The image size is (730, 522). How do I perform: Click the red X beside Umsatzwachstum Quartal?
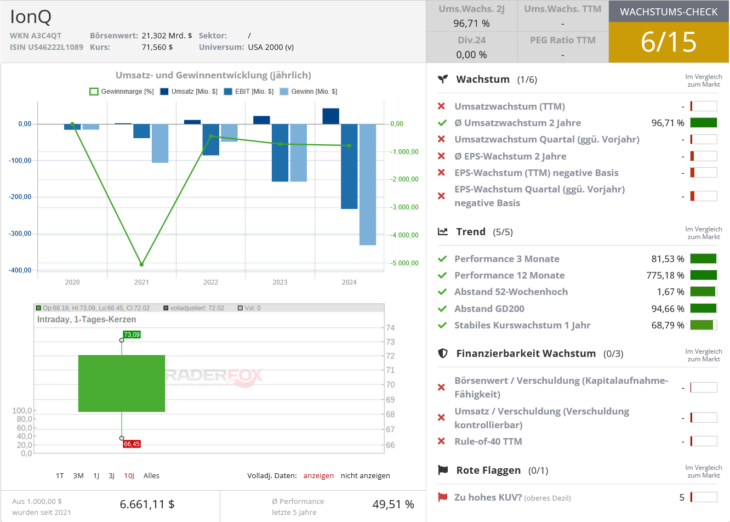click(441, 139)
